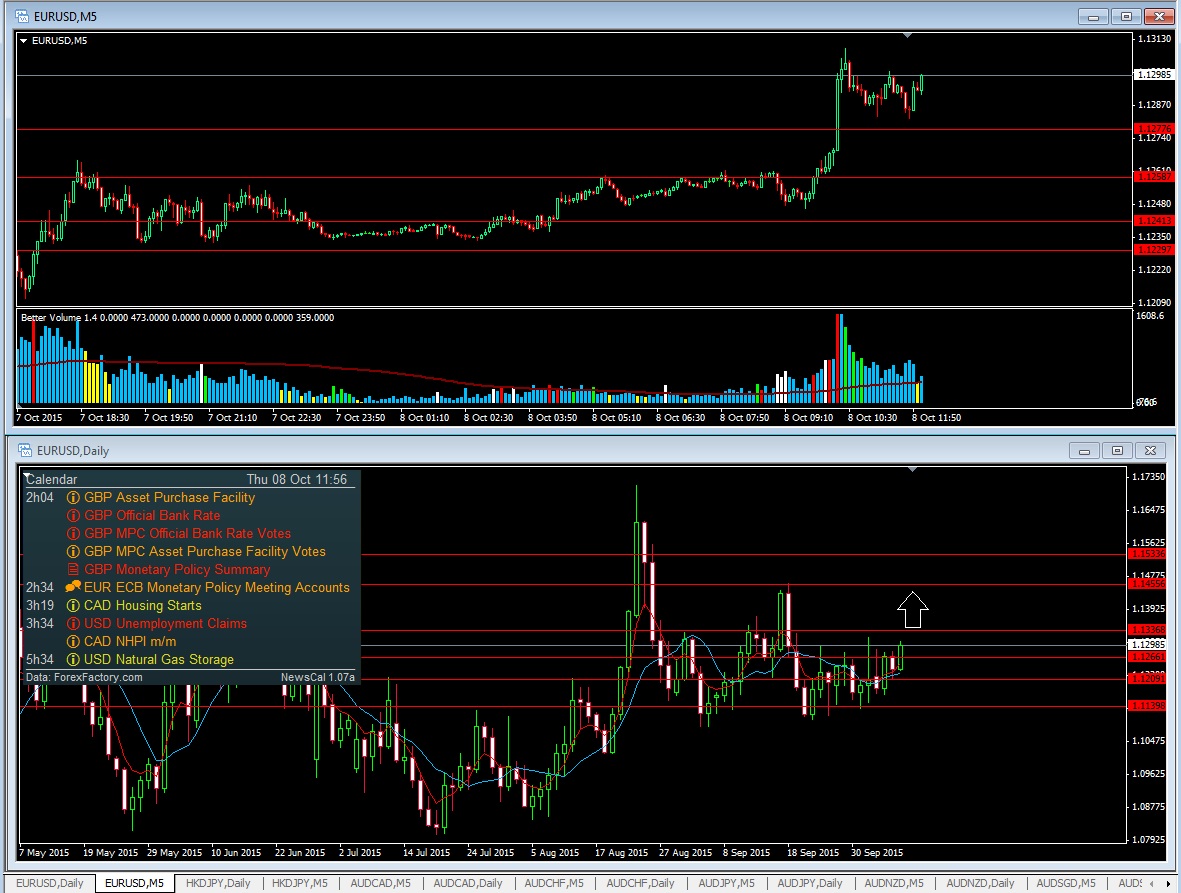Switch to the EURUSD,Daily chart tab

(x=50, y=883)
